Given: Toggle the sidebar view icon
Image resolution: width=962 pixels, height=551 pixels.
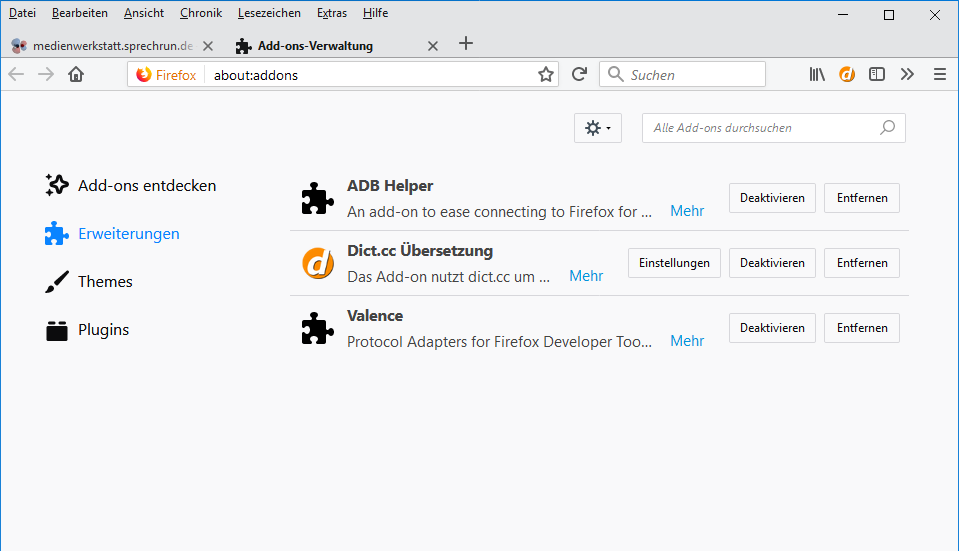Looking at the screenshot, I should point(877,74).
